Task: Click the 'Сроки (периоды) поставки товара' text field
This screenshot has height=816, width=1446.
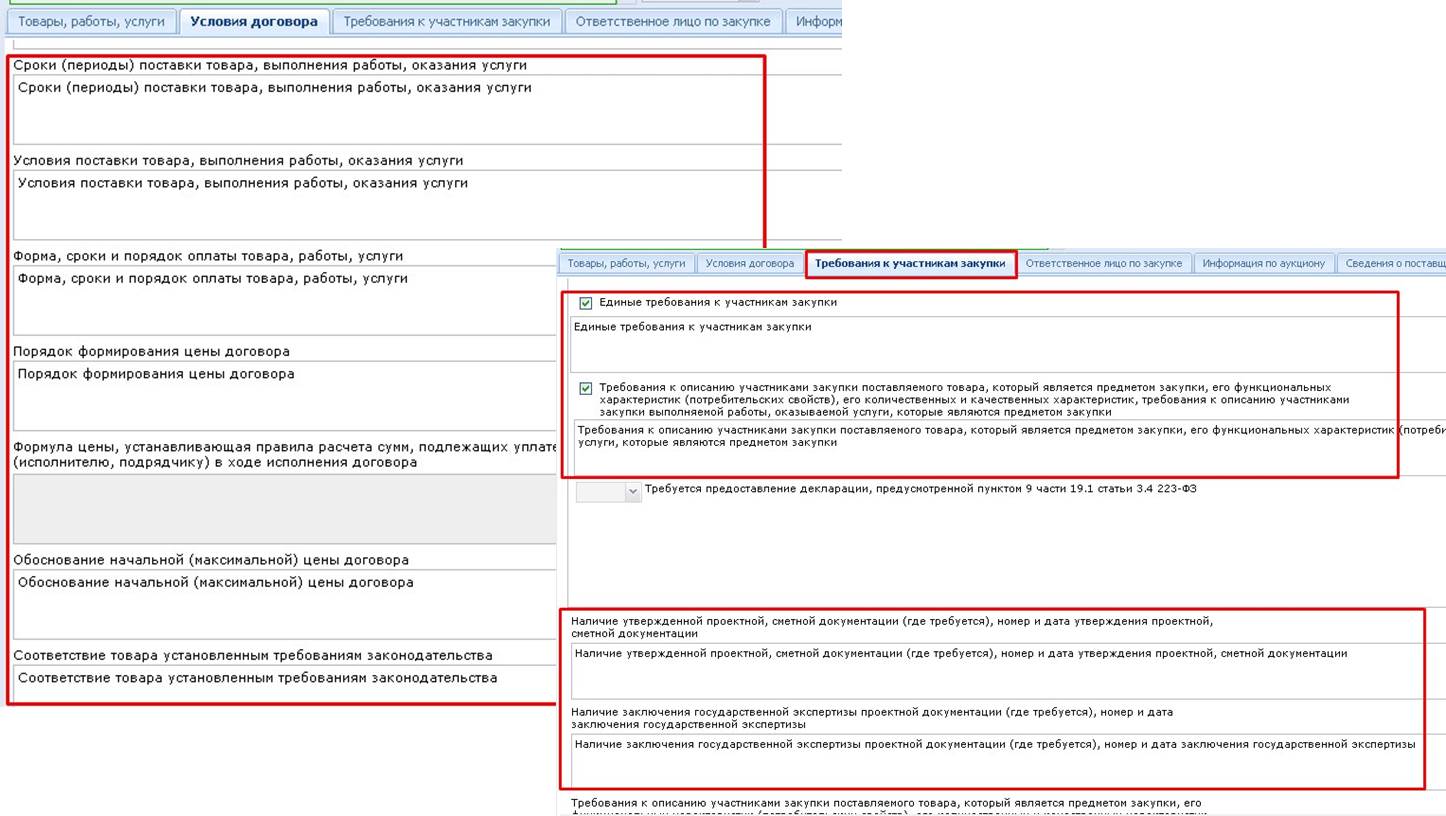Action: [428, 111]
